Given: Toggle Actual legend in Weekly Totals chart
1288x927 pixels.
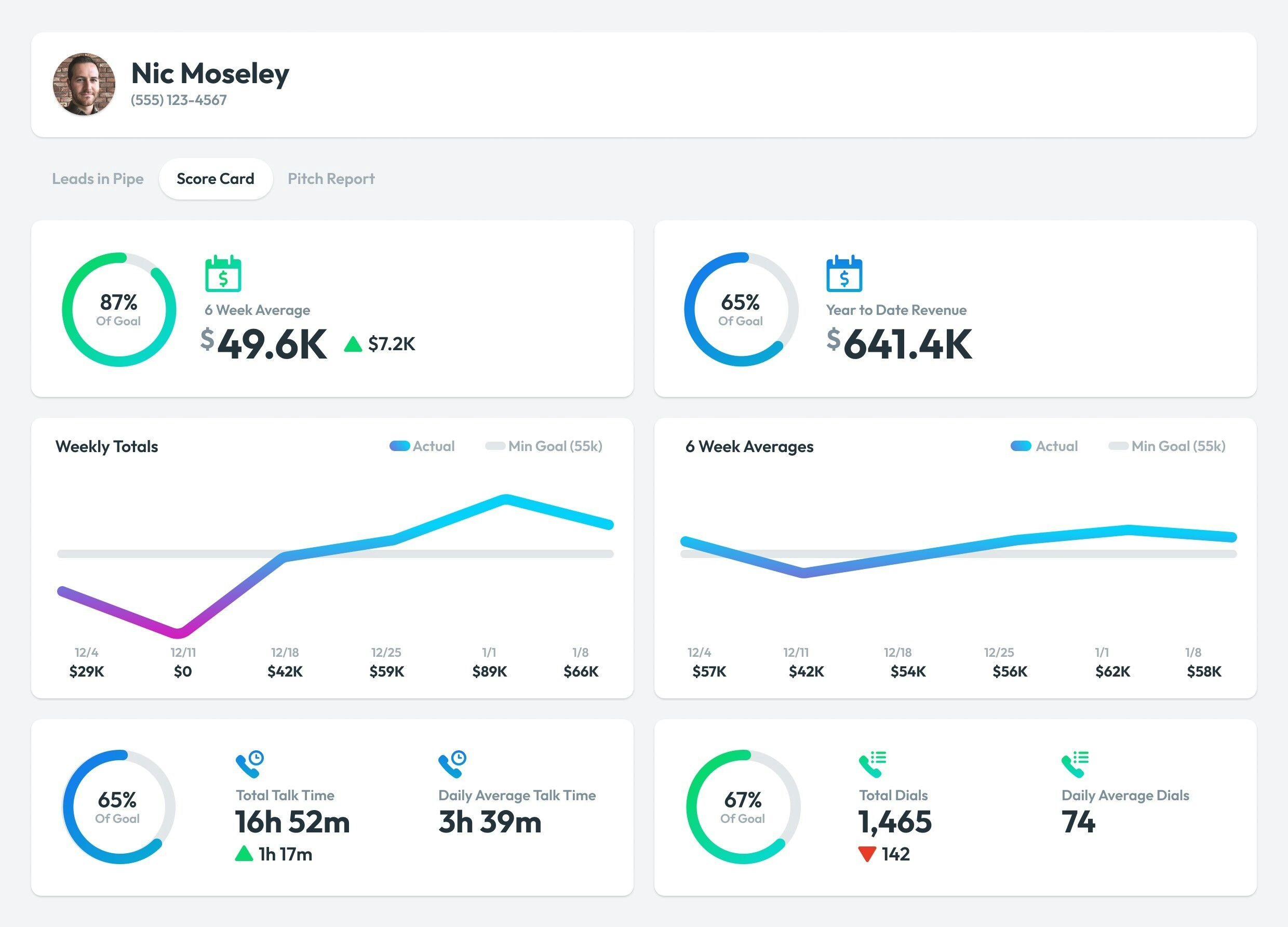Looking at the screenshot, I should [422, 446].
